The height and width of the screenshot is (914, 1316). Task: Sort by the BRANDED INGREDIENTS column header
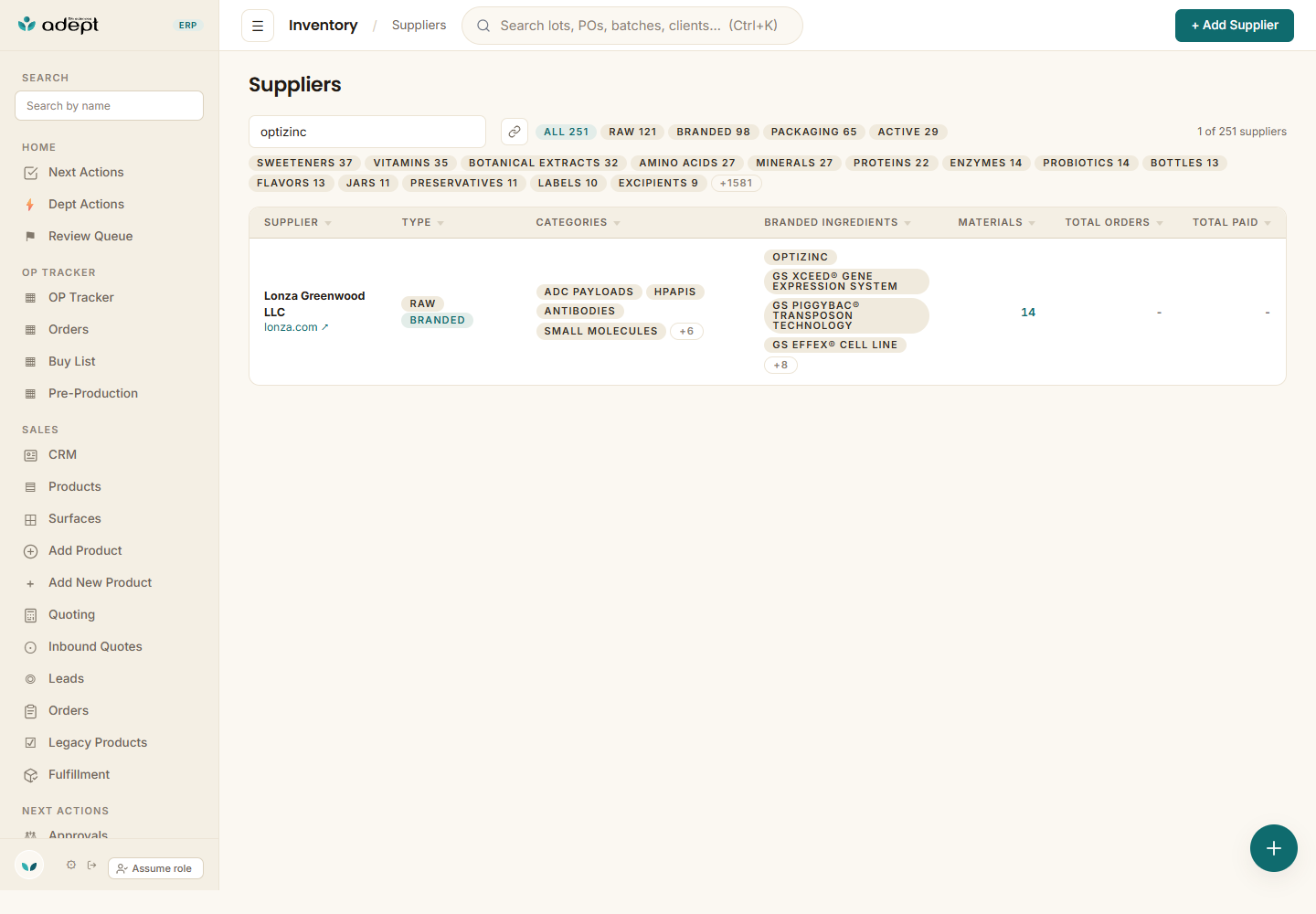837,223
